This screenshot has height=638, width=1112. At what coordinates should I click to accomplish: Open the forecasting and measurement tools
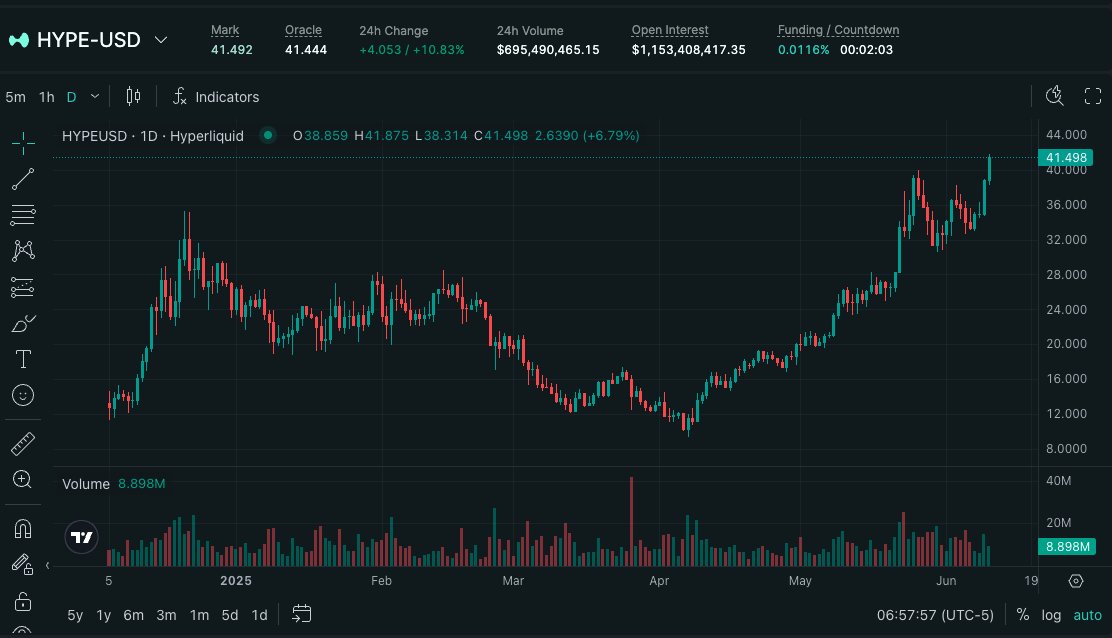coord(23,287)
